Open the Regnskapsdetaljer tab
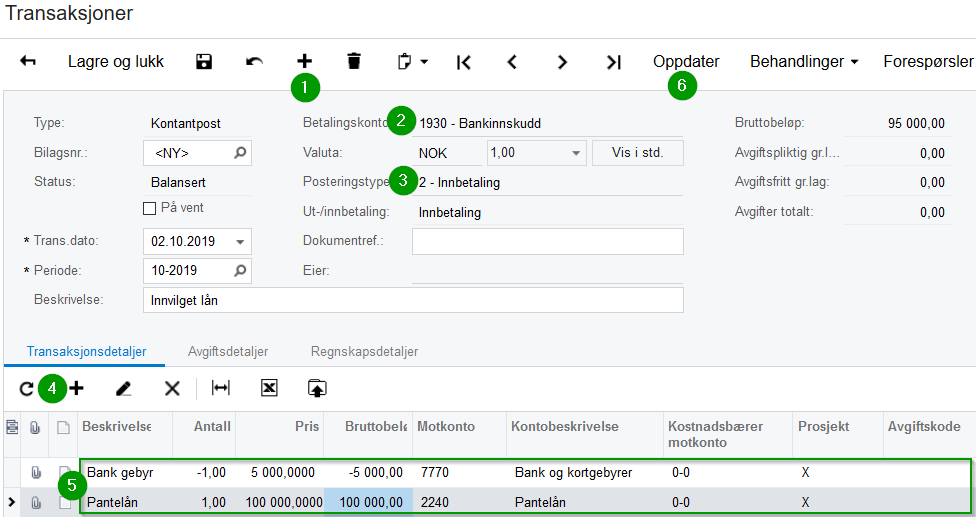Image resolution: width=976 pixels, height=517 pixels. pos(364,352)
